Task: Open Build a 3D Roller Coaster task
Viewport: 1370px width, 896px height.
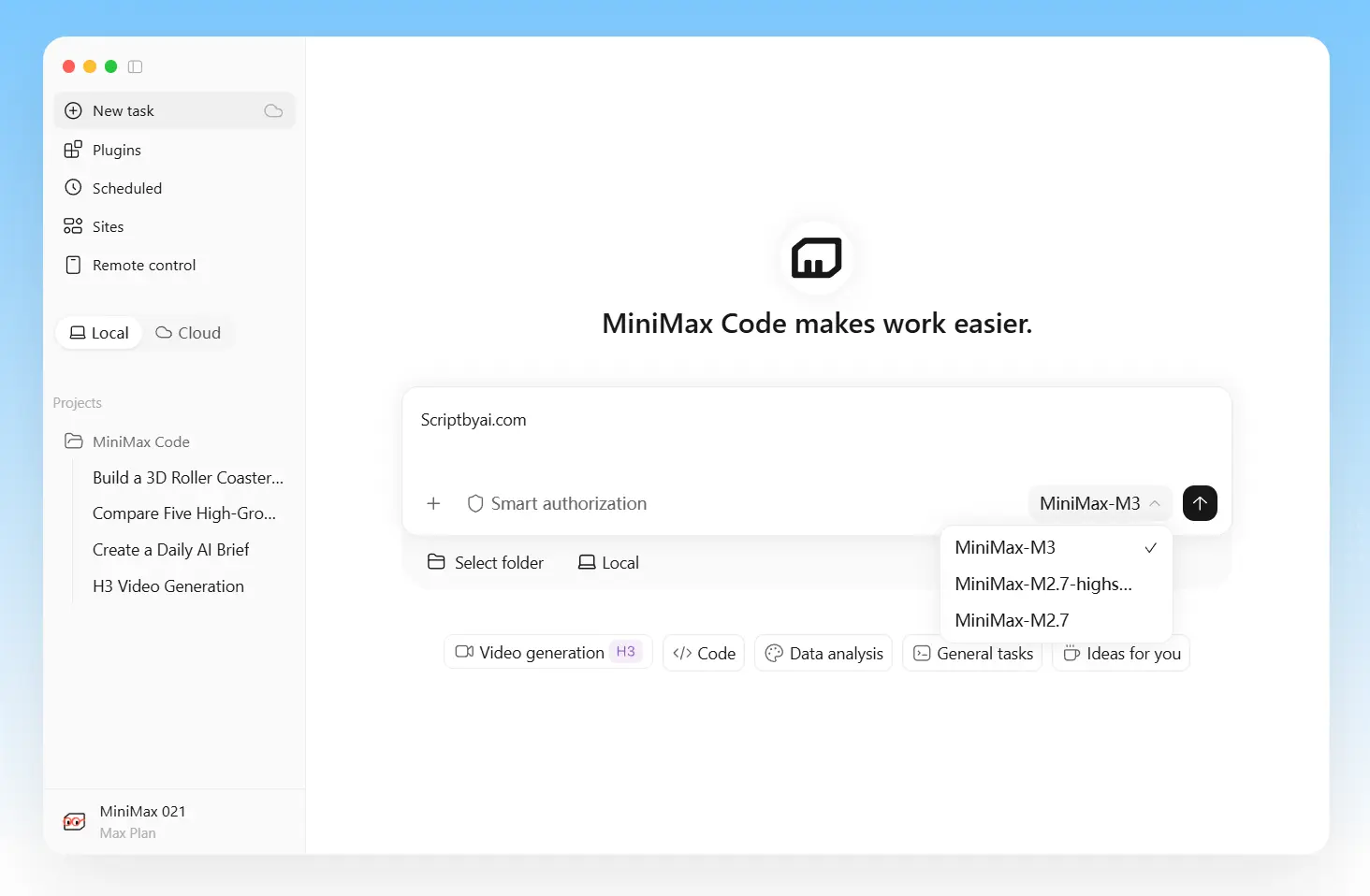Action: coord(187,478)
